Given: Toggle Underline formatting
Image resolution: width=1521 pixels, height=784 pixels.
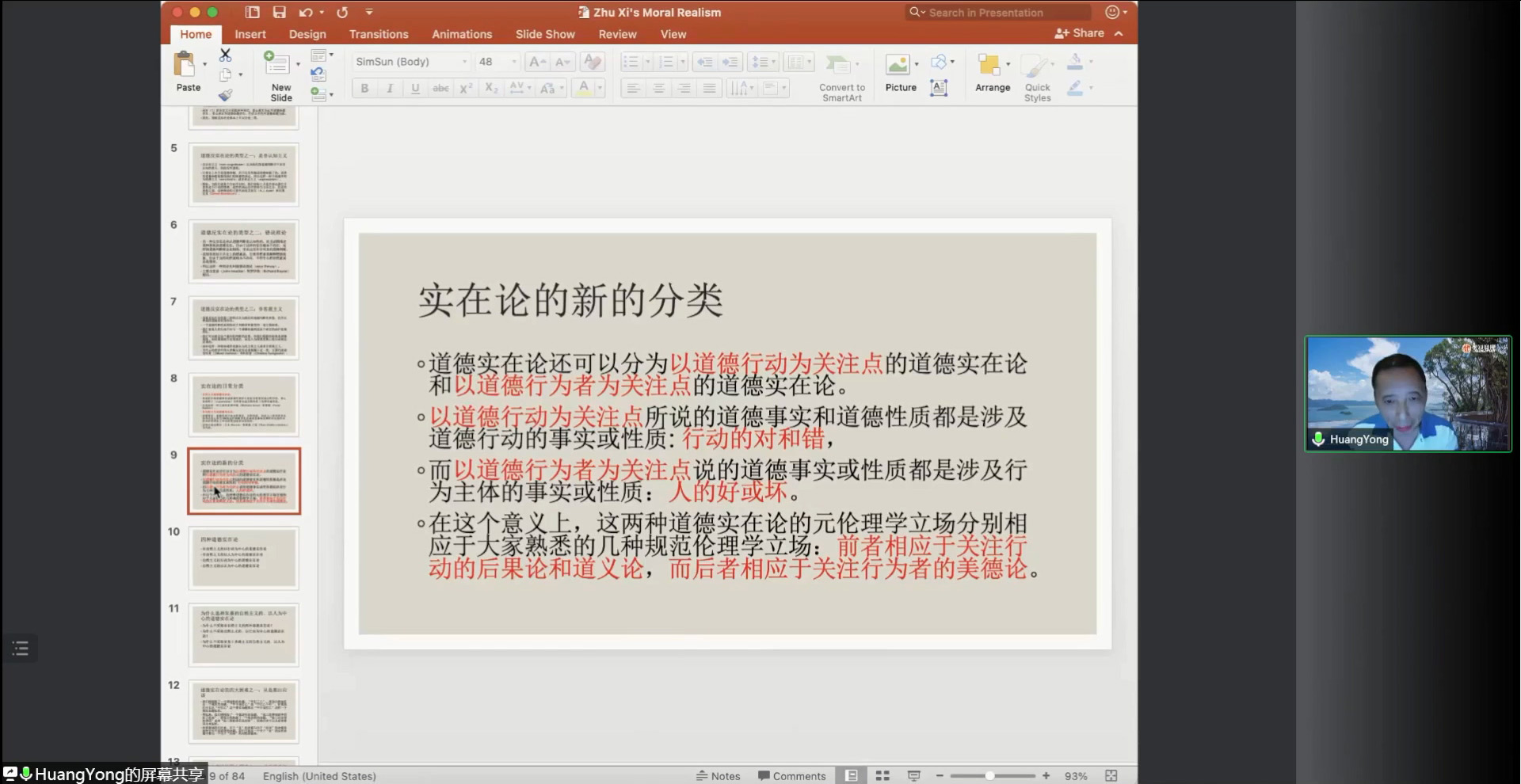Looking at the screenshot, I should coord(415,88).
